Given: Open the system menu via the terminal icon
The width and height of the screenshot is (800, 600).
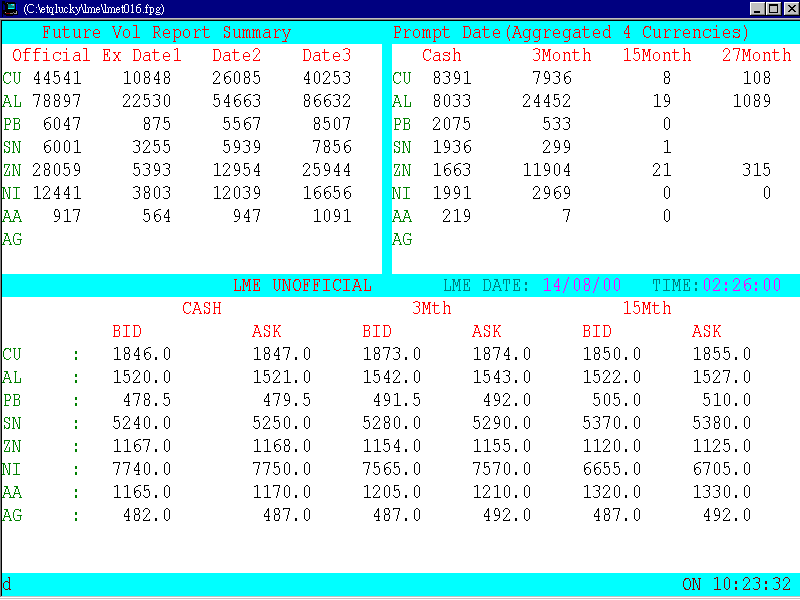Looking at the screenshot, I should point(9,8).
